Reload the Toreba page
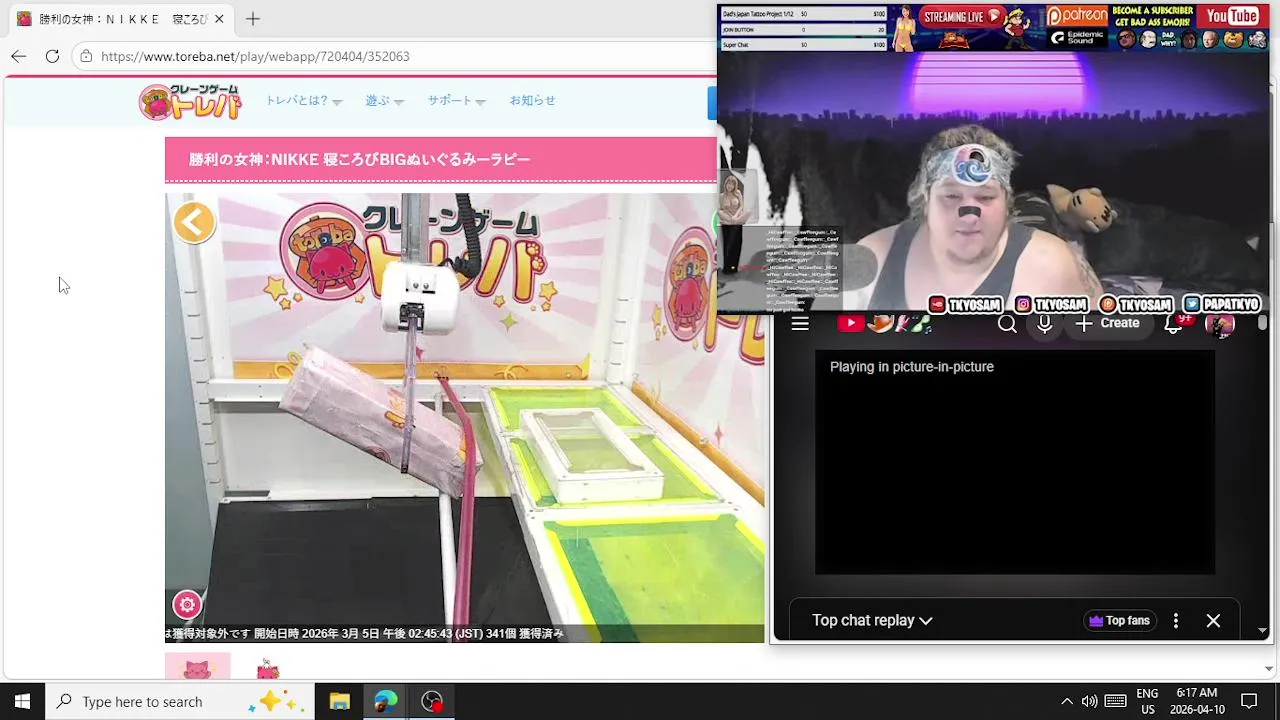Screen dimensions: 1280x720 tap(52, 56)
